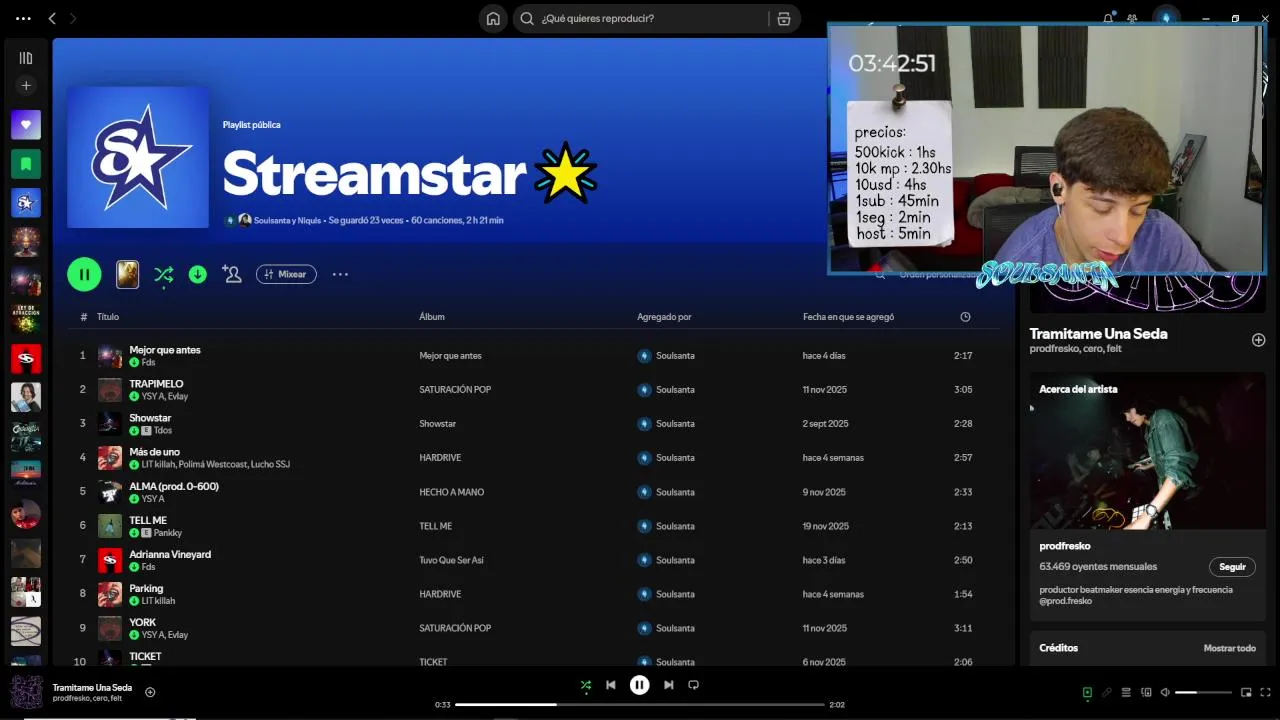1280x720 pixels.
Task: Toggle shuffle in the player bar
Action: click(x=586, y=685)
